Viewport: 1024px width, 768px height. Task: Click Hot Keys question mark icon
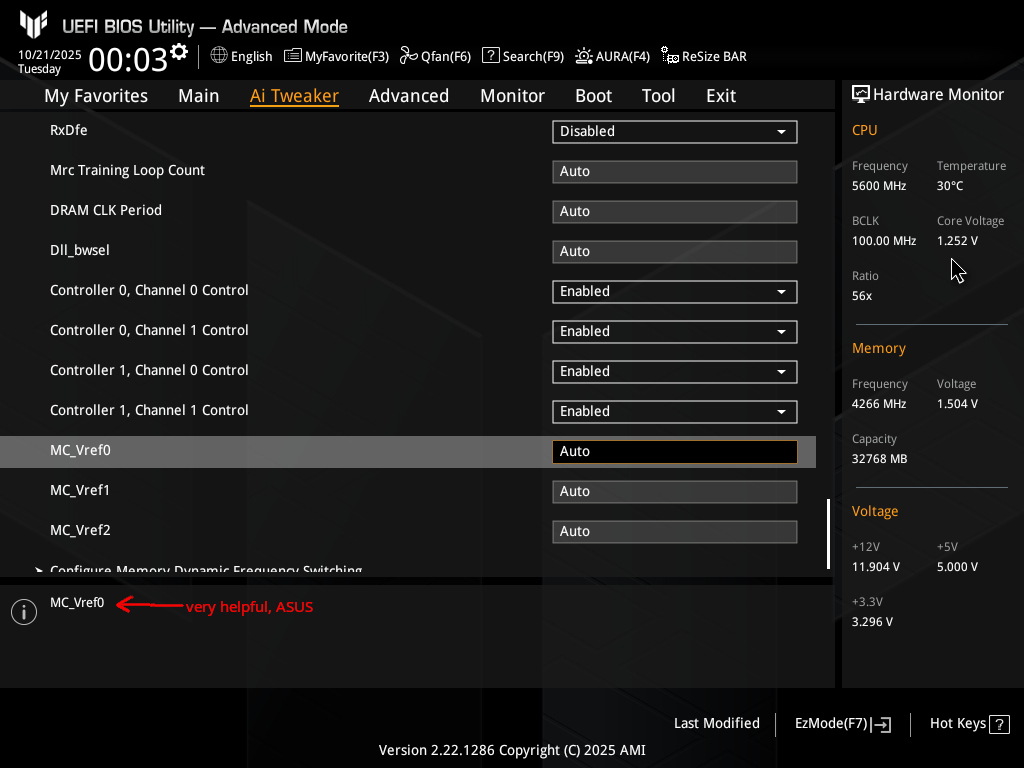(x=999, y=724)
